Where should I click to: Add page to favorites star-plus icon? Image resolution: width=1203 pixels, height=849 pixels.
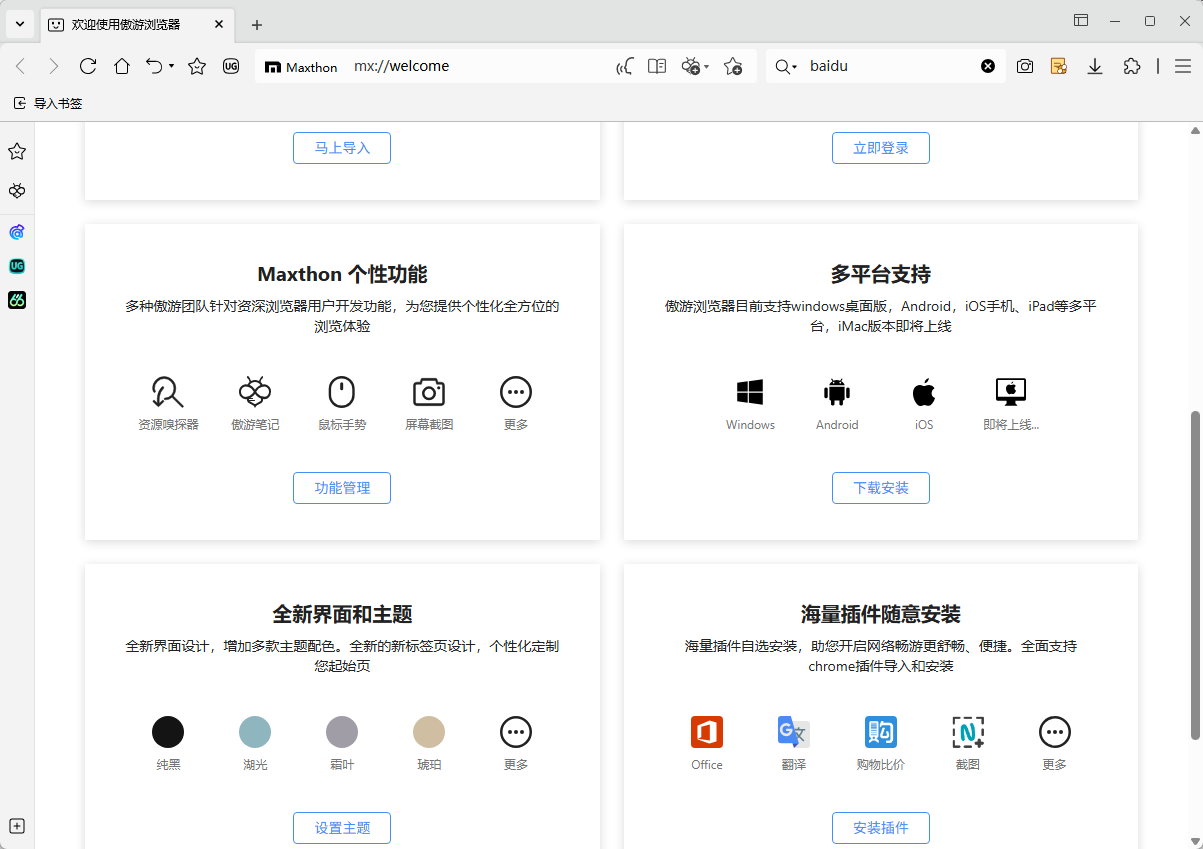point(733,67)
